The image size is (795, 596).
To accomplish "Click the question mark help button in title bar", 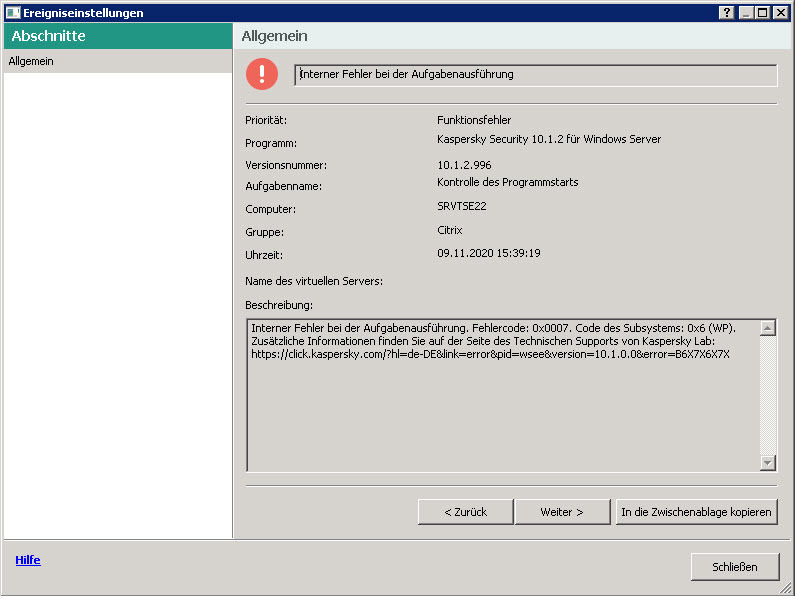I will coord(727,13).
